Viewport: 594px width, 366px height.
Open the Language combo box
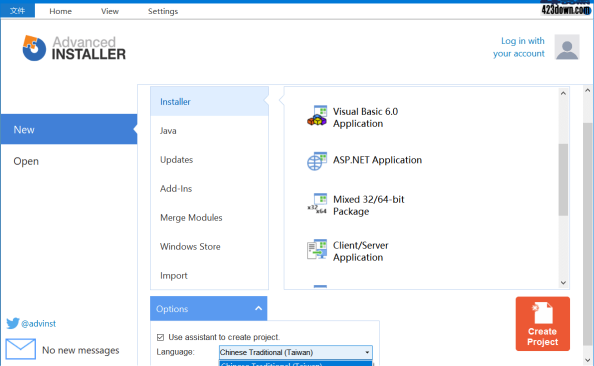tap(295, 352)
